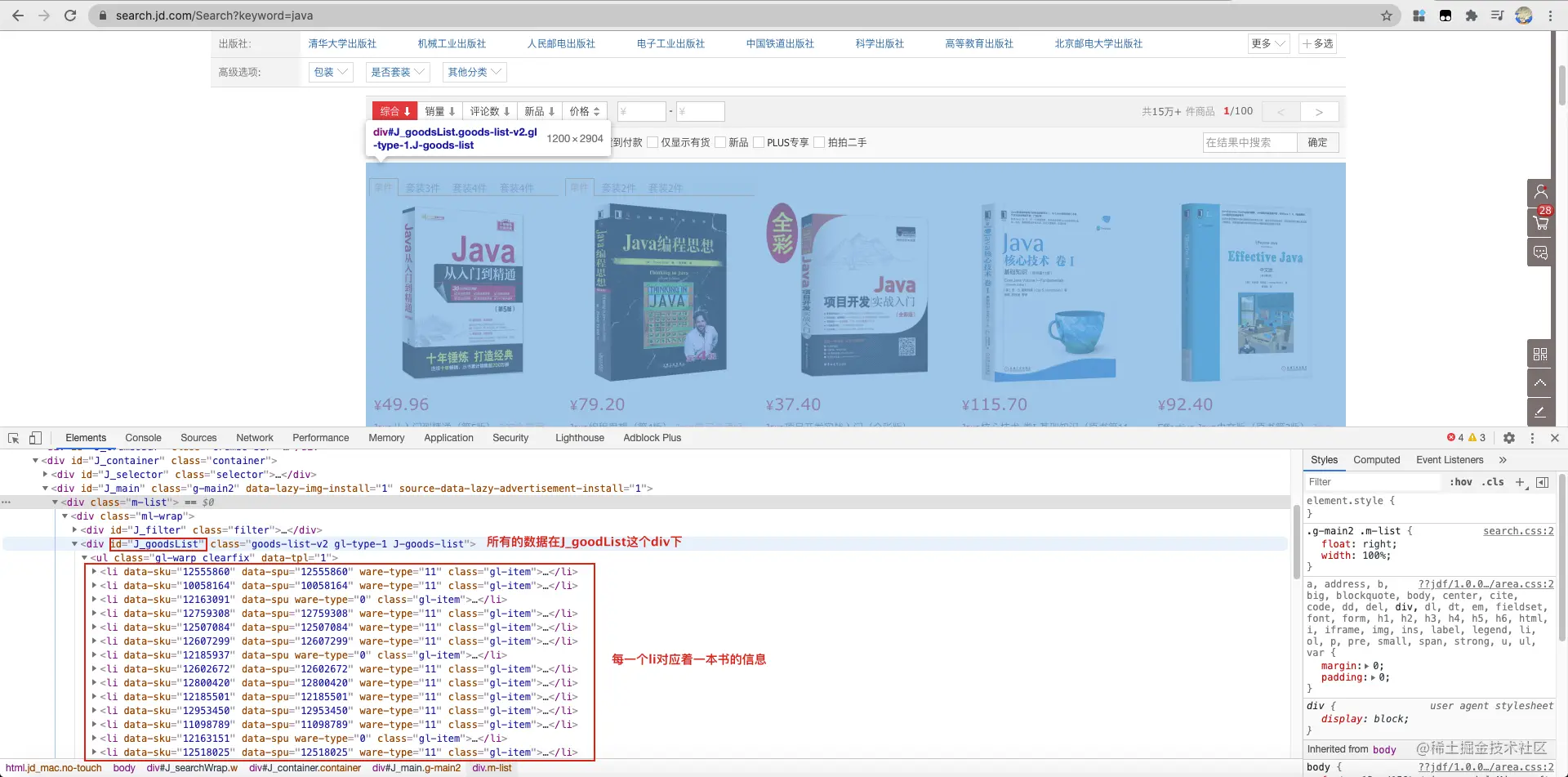
Task: Click the Styles Filter input box
Action: pos(1374,482)
